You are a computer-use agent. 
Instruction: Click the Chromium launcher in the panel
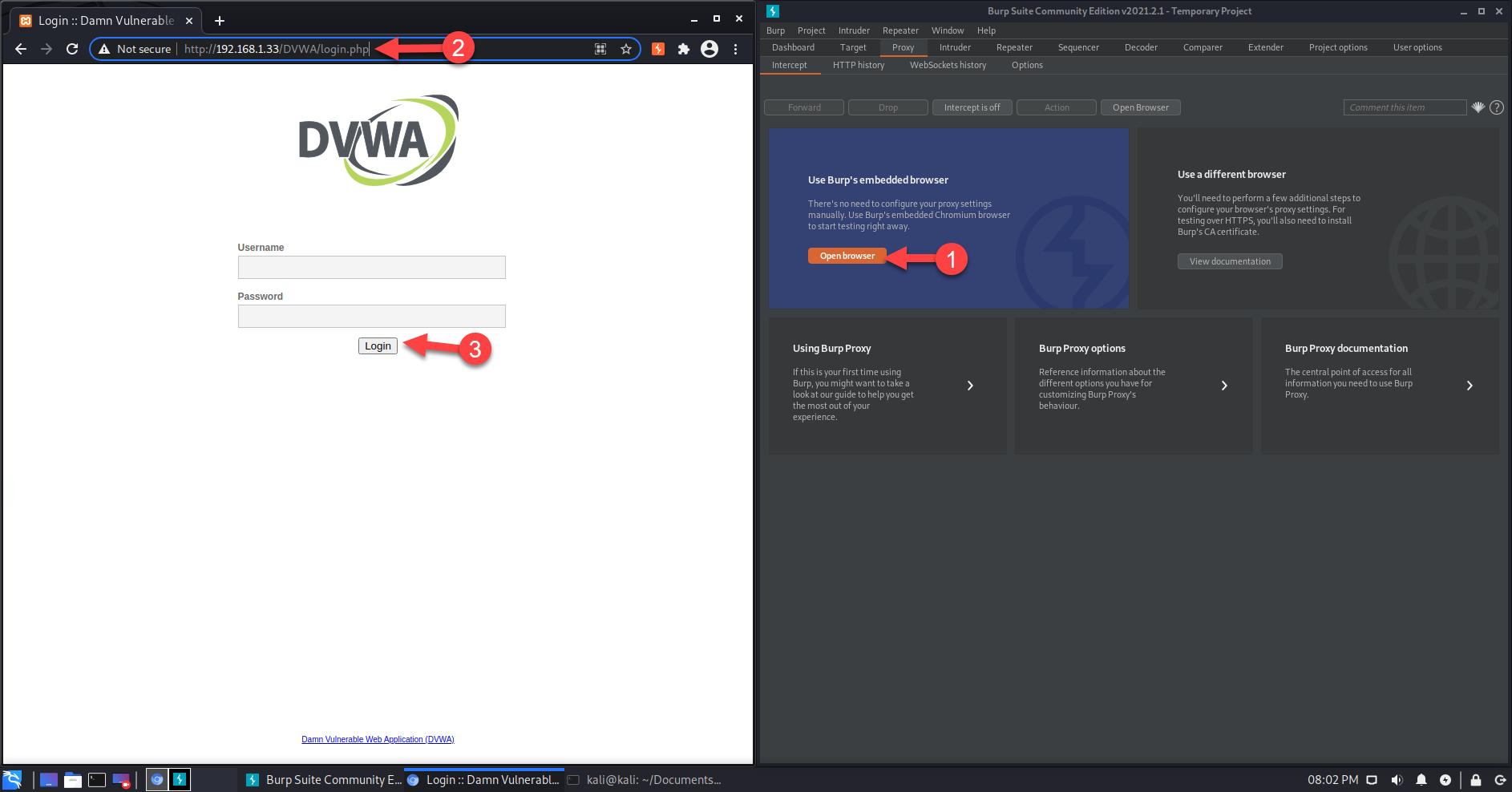[x=157, y=780]
